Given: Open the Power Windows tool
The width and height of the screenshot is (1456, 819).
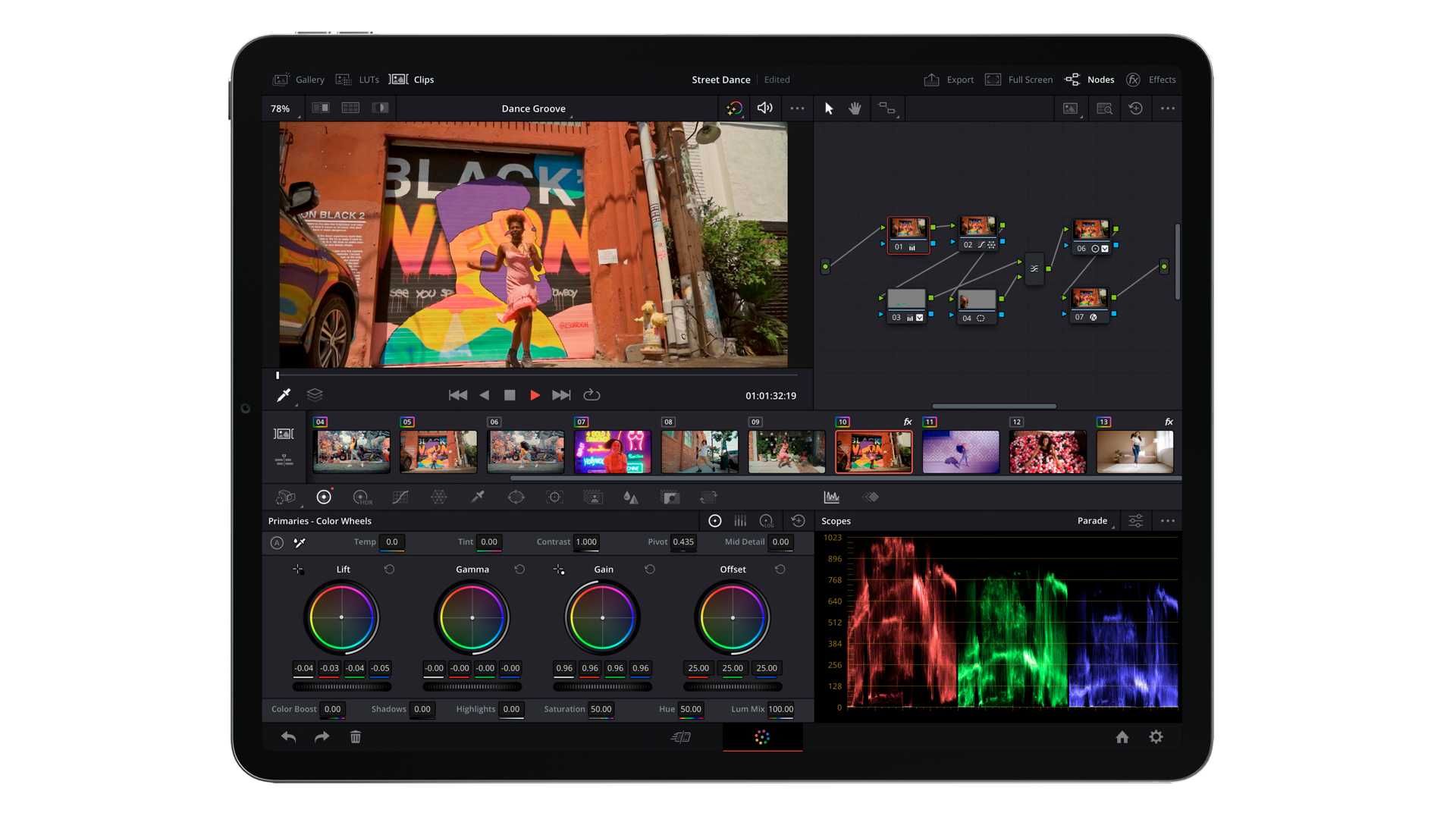Looking at the screenshot, I should [x=516, y=497].
